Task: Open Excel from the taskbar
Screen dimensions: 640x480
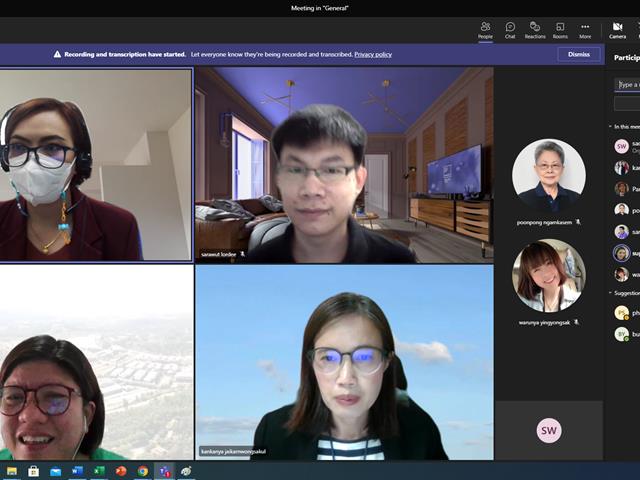Action: coord(99,471)
